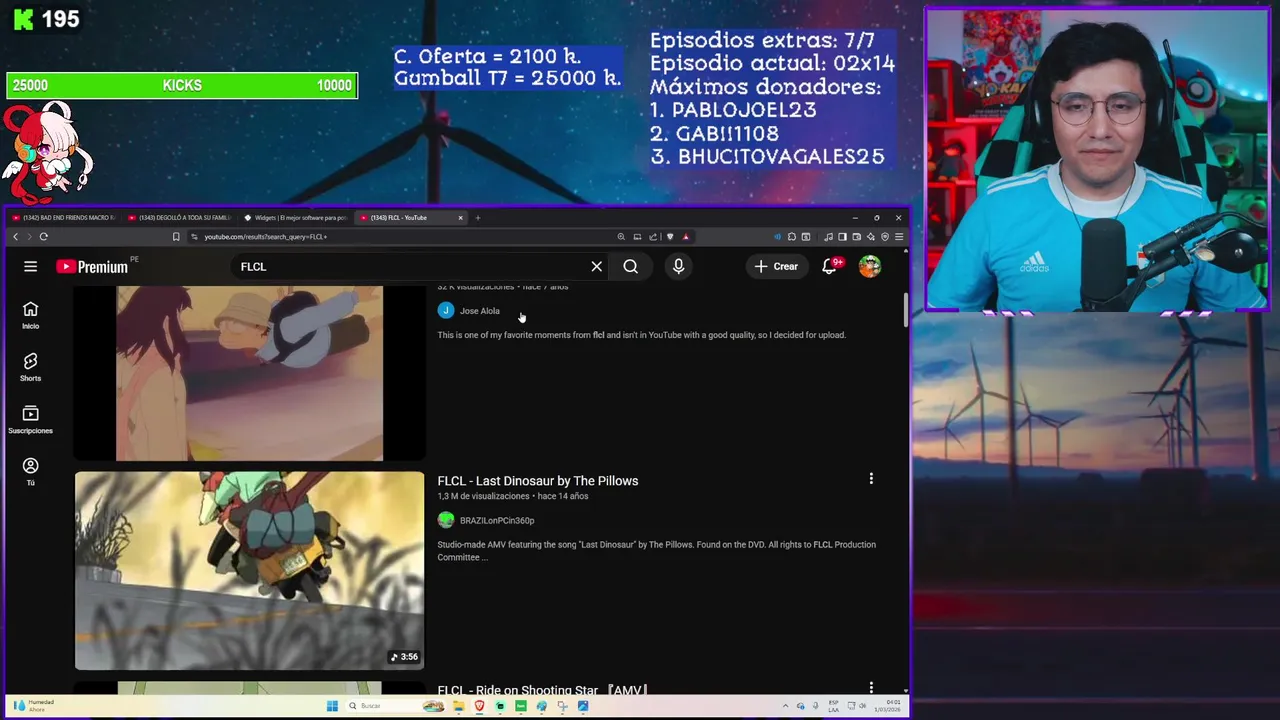This screenshot has width=1280, height=720.
Task: Click the KICKS goal progress bar
Action: tap(182, 85)
